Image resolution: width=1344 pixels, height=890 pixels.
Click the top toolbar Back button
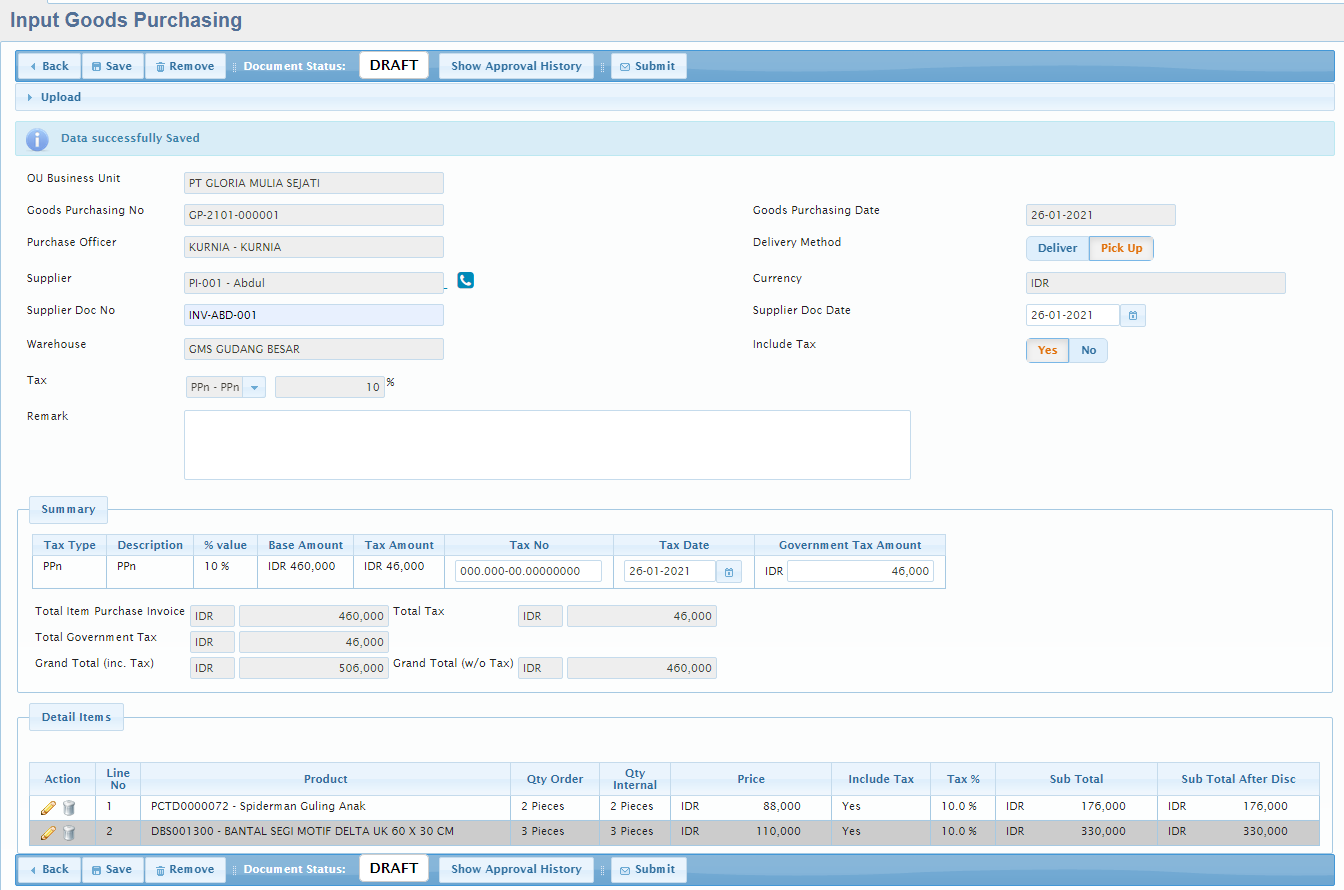tap(50, 66)
